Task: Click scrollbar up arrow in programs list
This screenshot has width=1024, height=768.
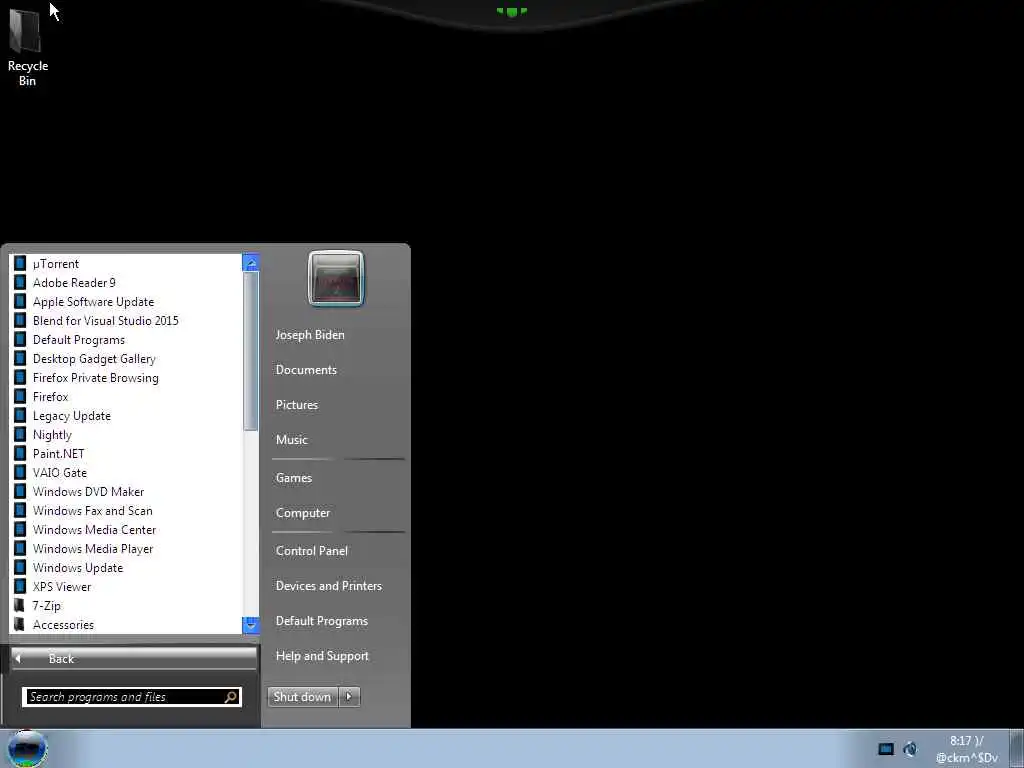Action: [251, 263]
